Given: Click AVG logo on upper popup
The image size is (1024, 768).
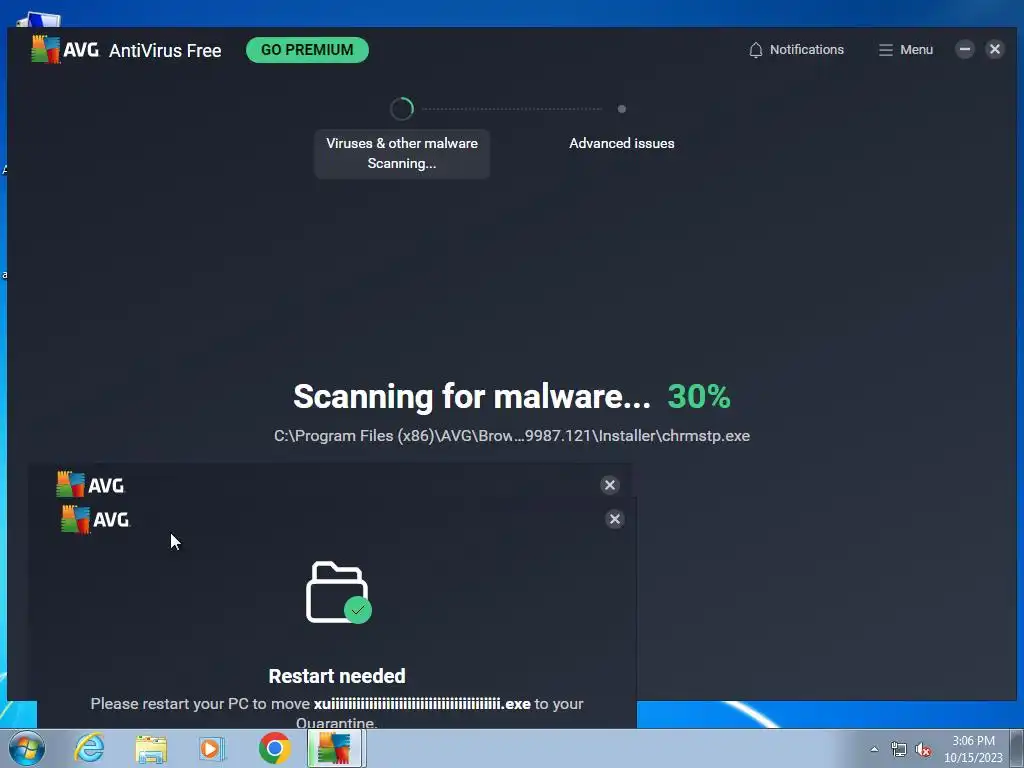Looking at the screenshot, I should coord(90,485).
